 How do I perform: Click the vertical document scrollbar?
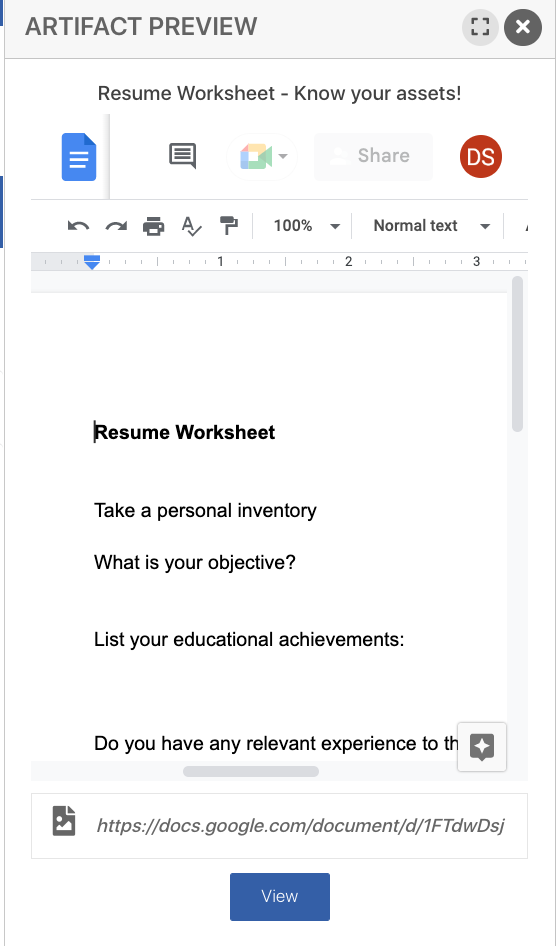(517, 354)
